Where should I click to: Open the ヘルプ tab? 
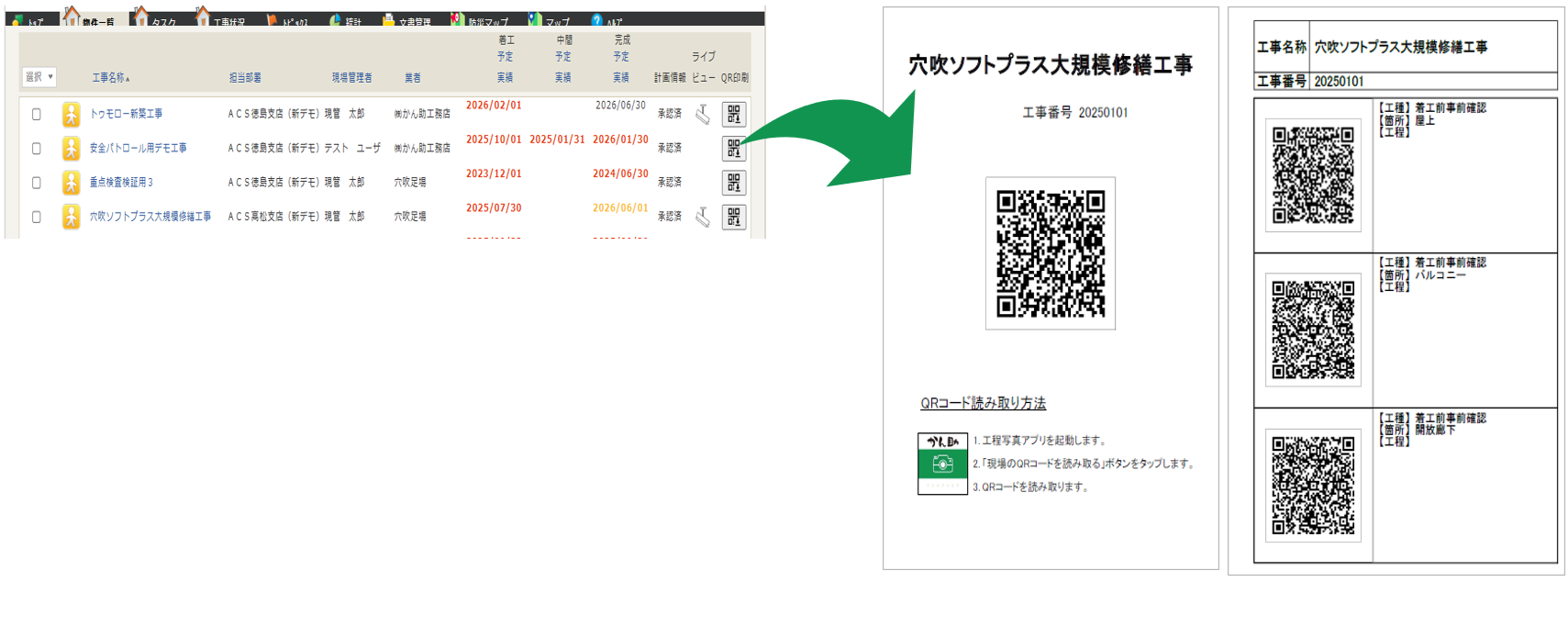click(x=607, y=20)
